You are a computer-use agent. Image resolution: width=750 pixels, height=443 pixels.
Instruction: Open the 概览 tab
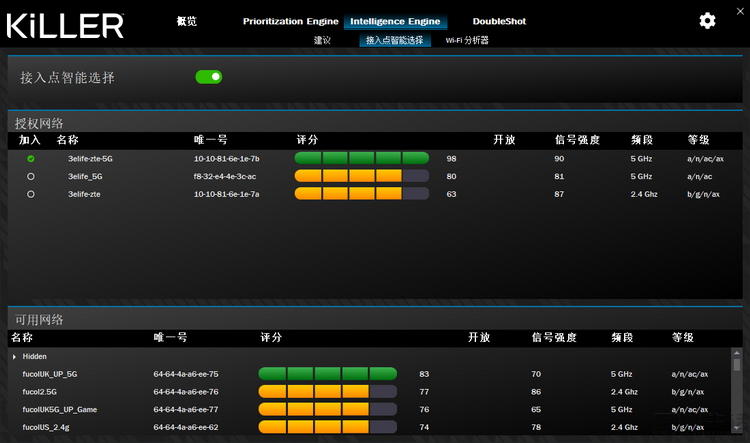[187, 21]
